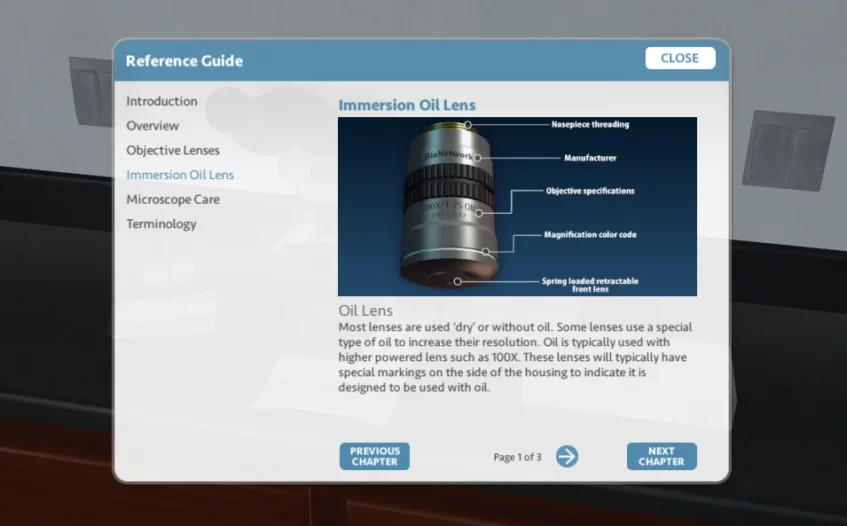This screenshot has width=847, height=526.
Task: Open the Introduction chapter
Action: point(161,101)
